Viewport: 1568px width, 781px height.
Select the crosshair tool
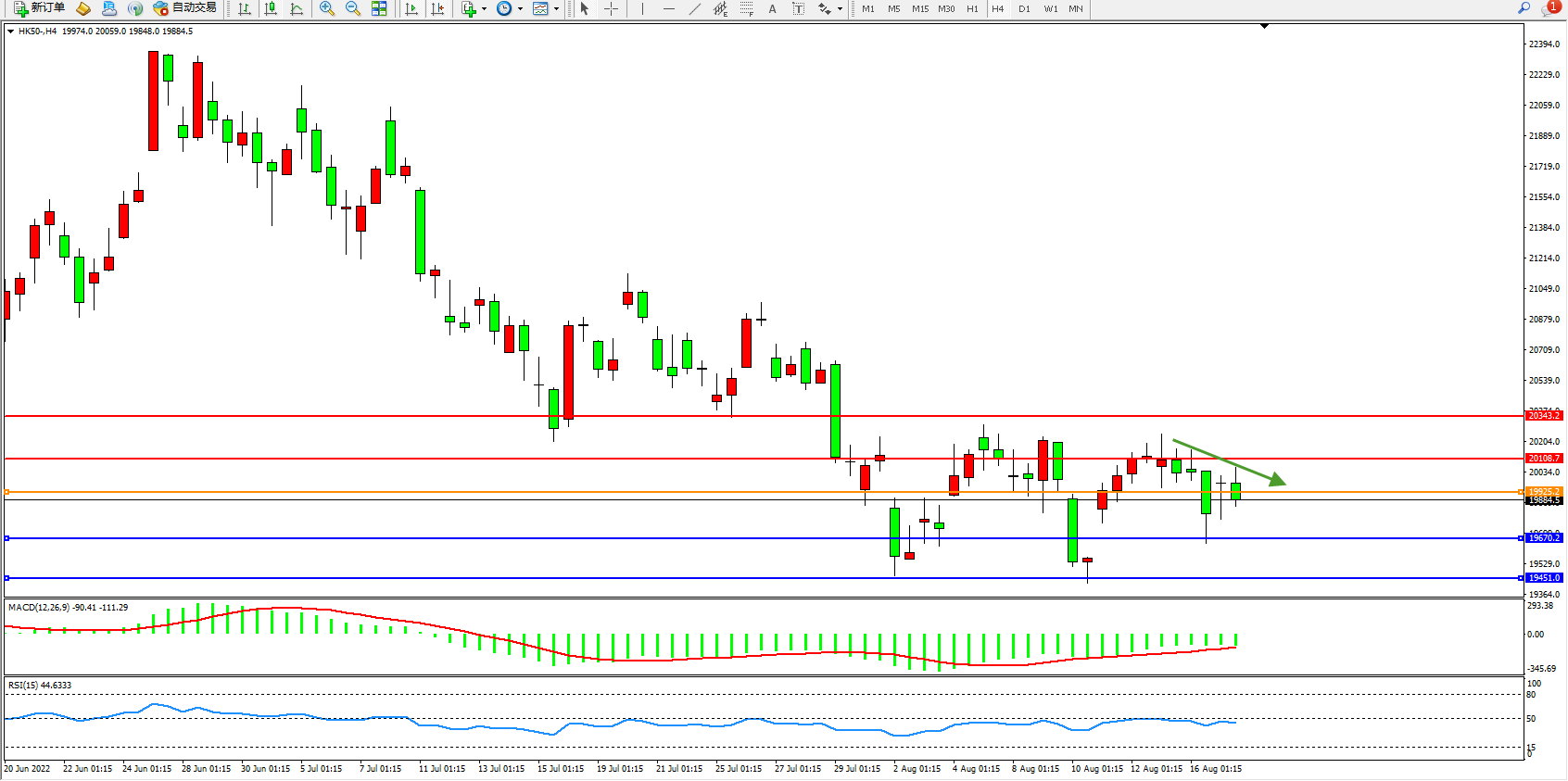[612, 8]
